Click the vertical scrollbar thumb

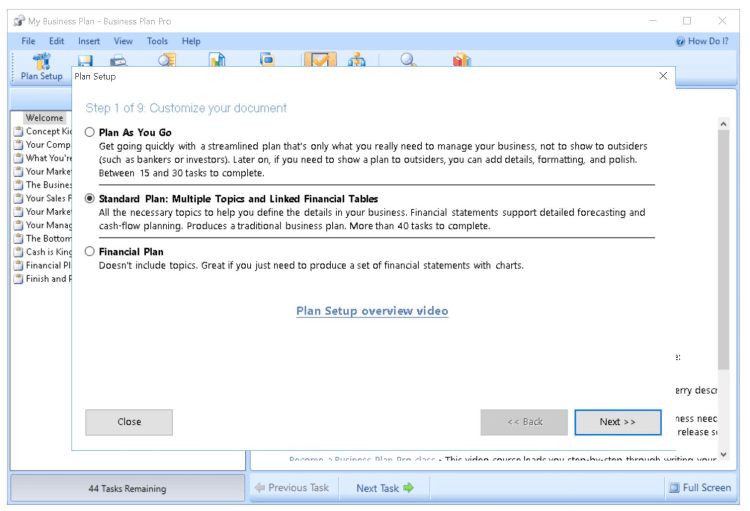pos(723,250)
